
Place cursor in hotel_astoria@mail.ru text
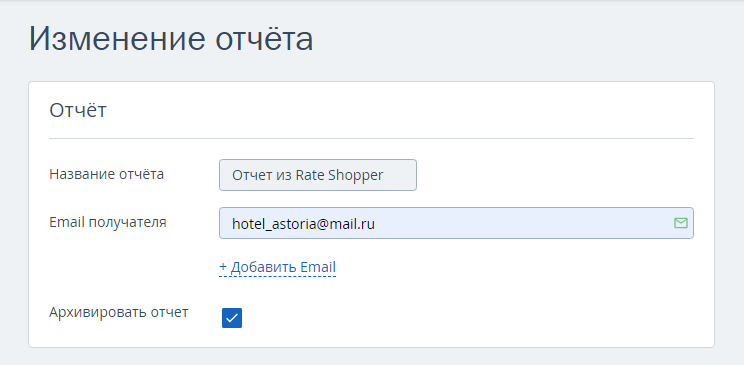click(303, 224)
